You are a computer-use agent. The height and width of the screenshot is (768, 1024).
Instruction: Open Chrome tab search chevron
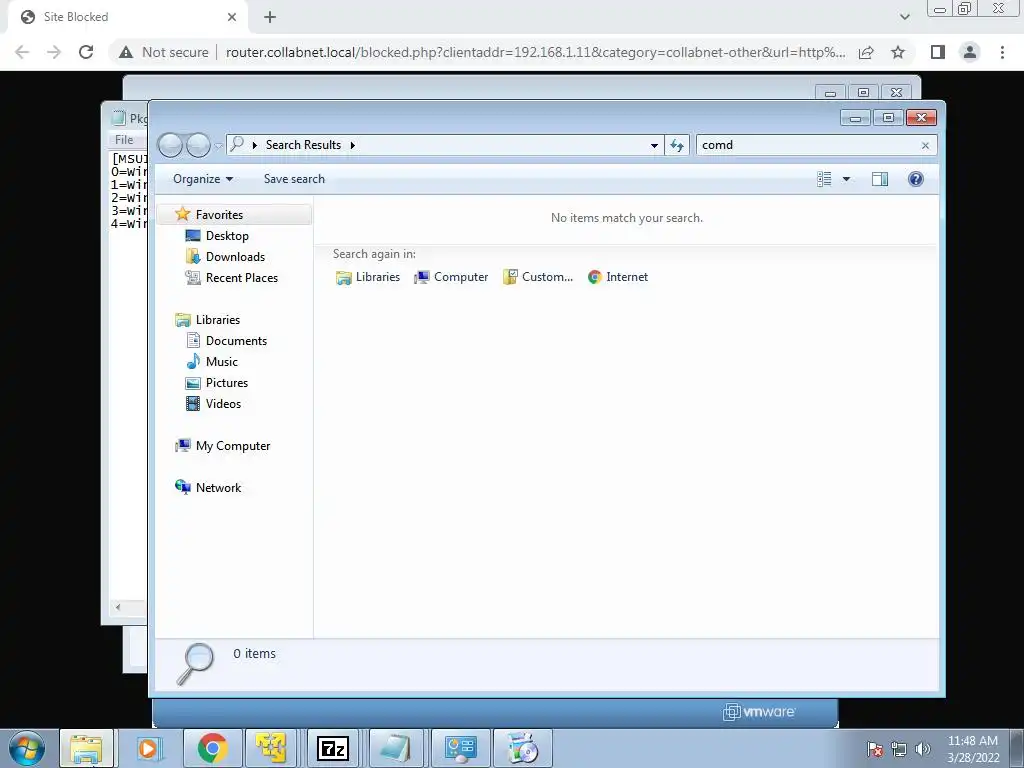click(904, 17)
